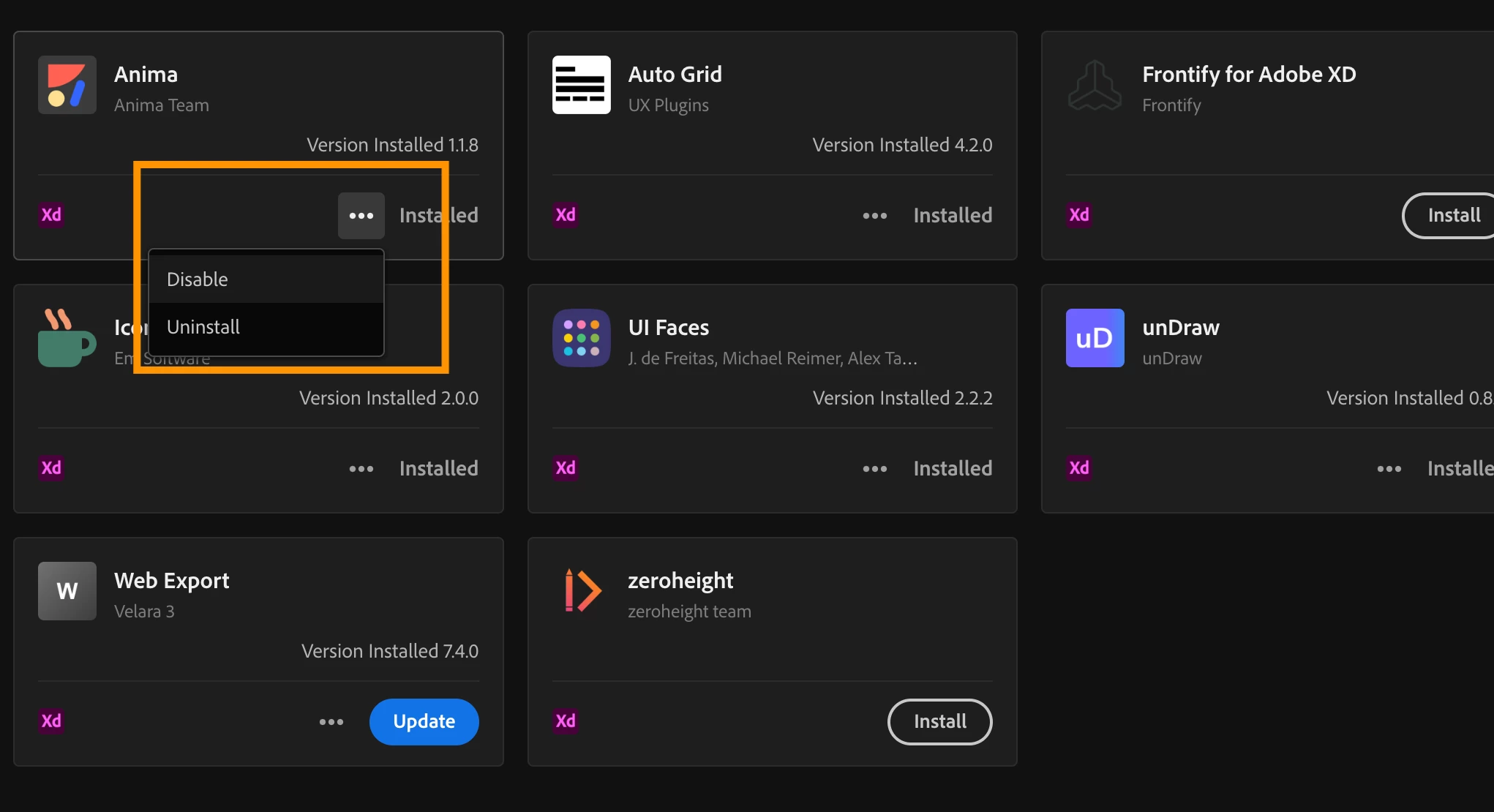Open more options for unDraw plugin
The height and width of the screenshot is (812, 1494).
1389,469
